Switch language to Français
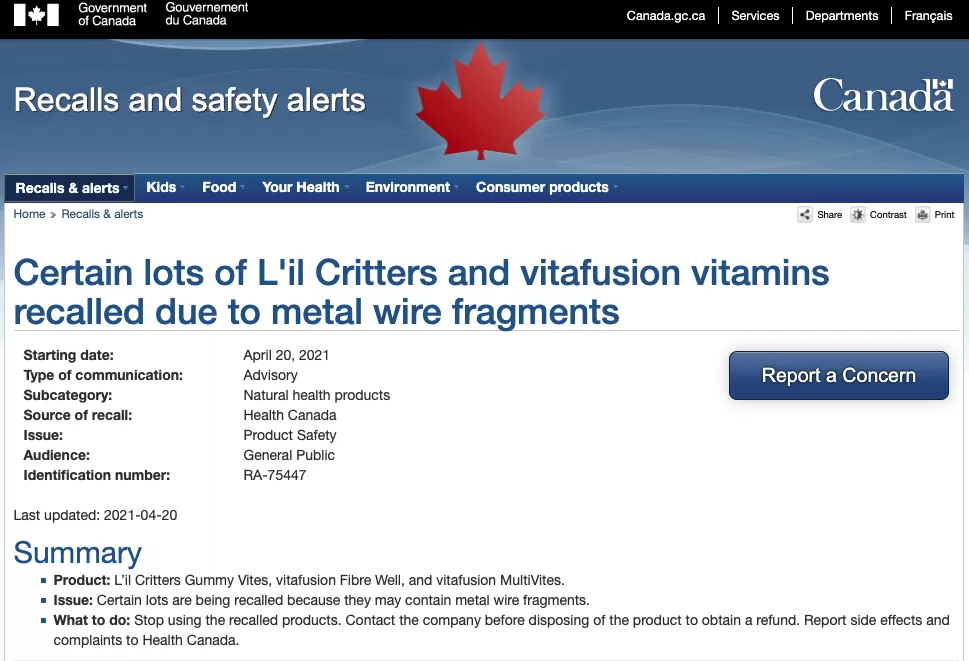This screenshot has height=661, width=969. tap(928, 15)
